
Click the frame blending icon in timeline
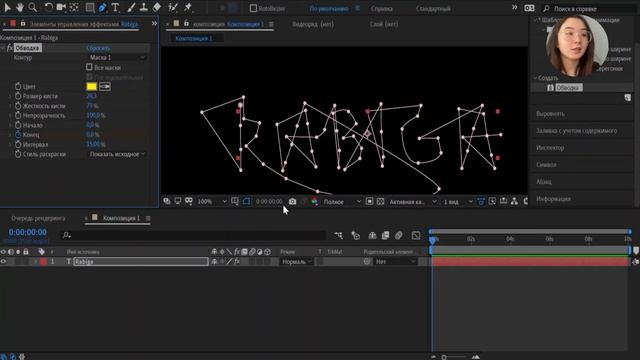pos(385,235)
